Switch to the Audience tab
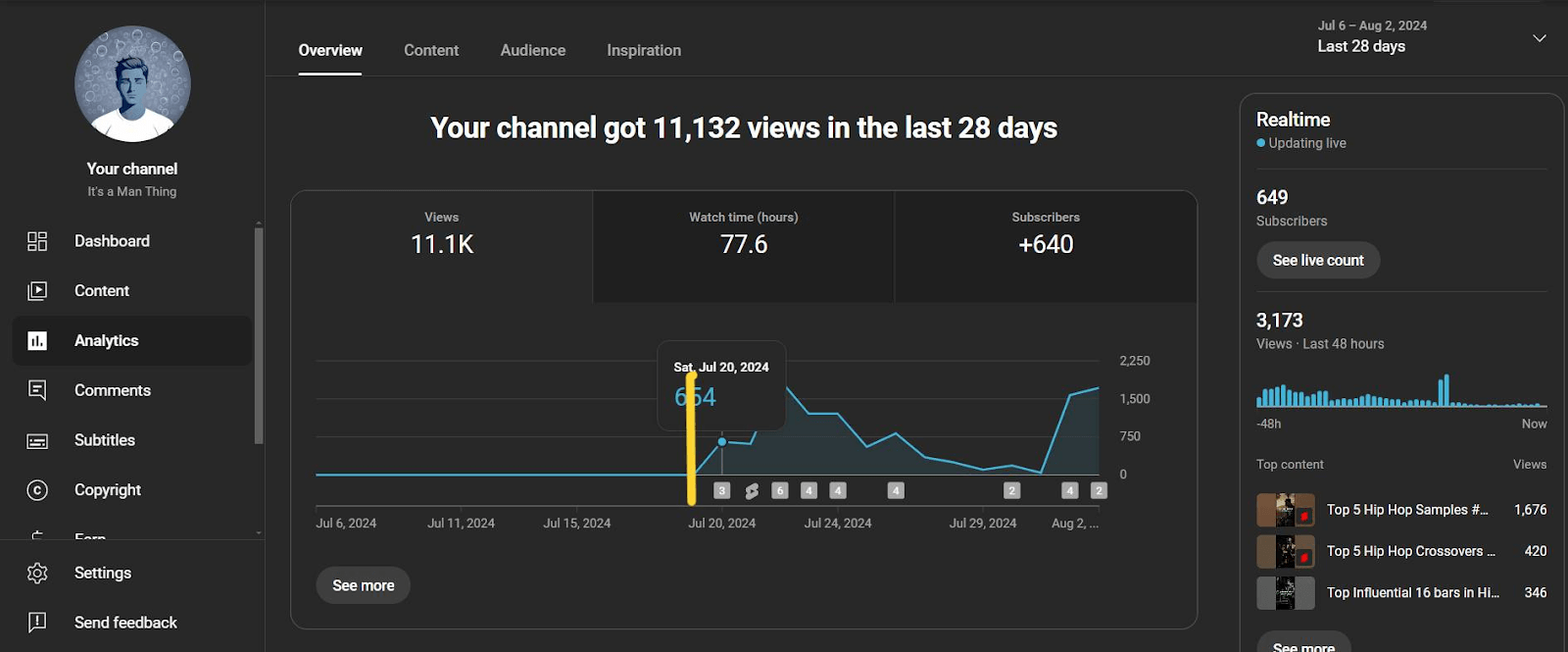The width and height of the screenshot is (1568, 652). tap(532, 50)
